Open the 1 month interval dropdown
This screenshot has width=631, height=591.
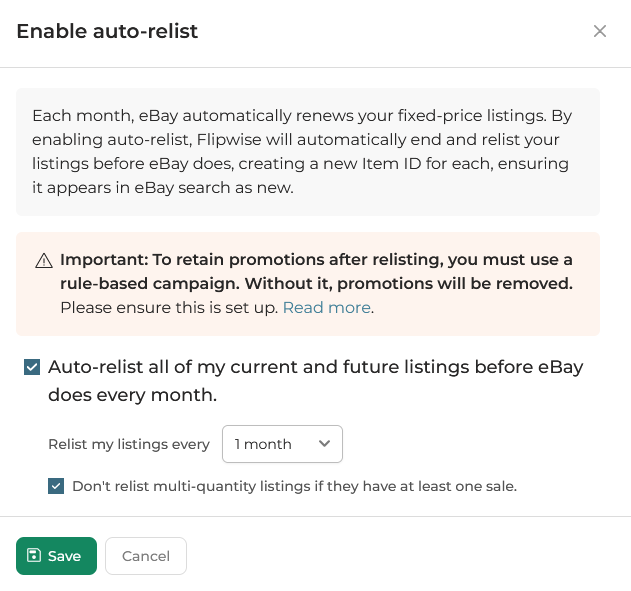(x=281, y=444)
